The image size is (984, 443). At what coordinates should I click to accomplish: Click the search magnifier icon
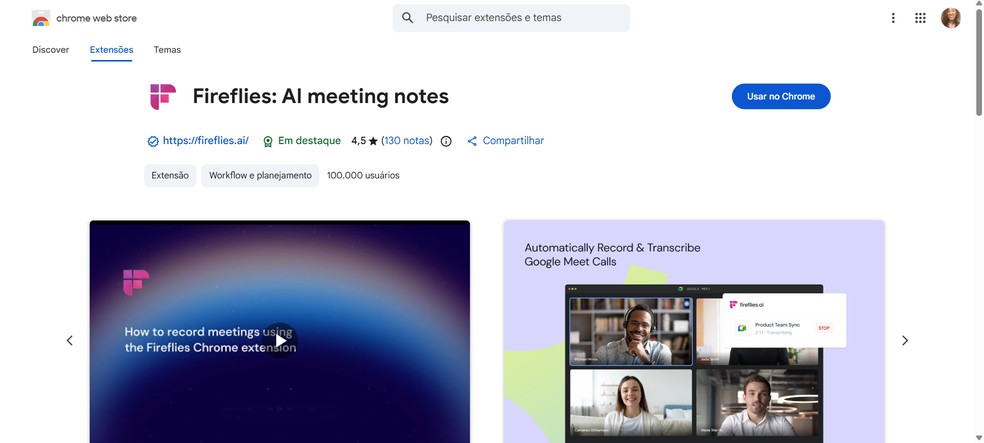point(408,18)
